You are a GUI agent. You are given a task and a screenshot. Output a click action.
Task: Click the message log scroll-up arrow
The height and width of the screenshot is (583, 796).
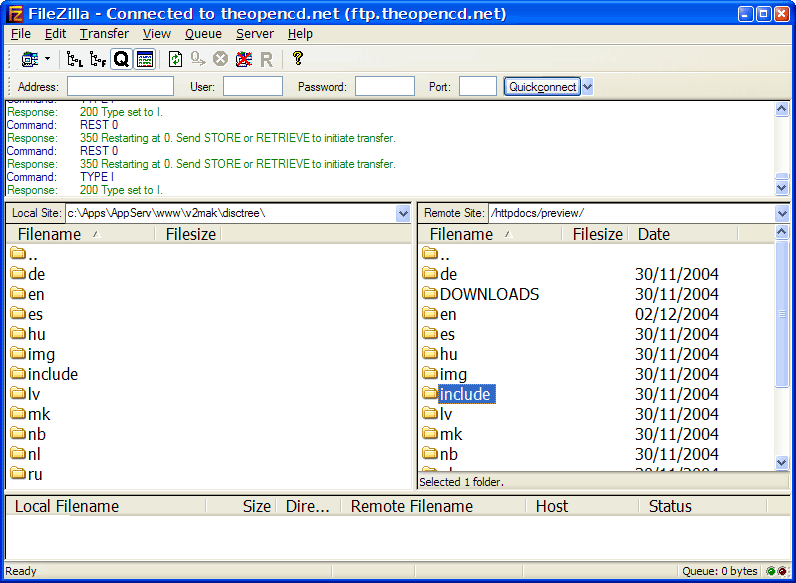coord(782,109)
